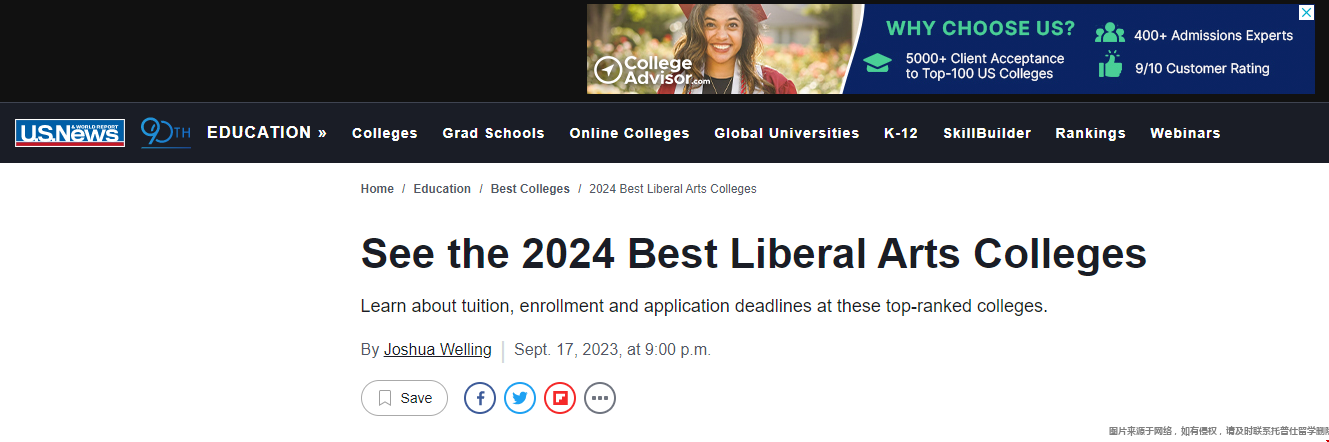
Task: Open the Colleges nav item
Action: (x=385, y=133)
